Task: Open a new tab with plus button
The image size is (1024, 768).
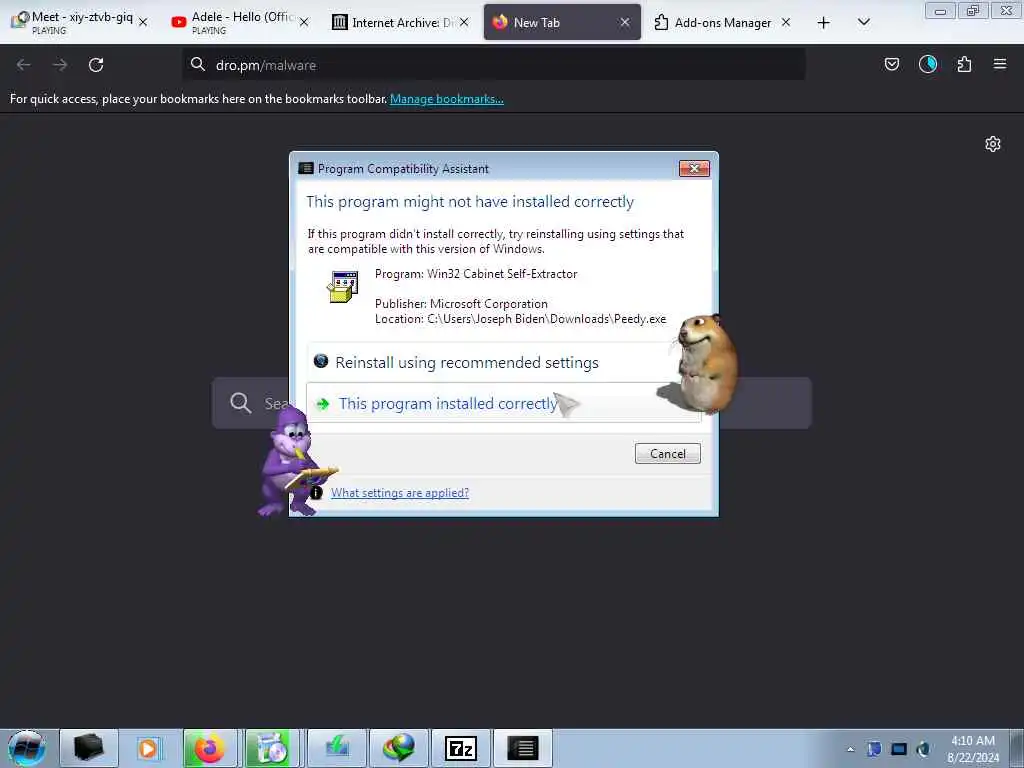Action: click(x=824, y=23)
